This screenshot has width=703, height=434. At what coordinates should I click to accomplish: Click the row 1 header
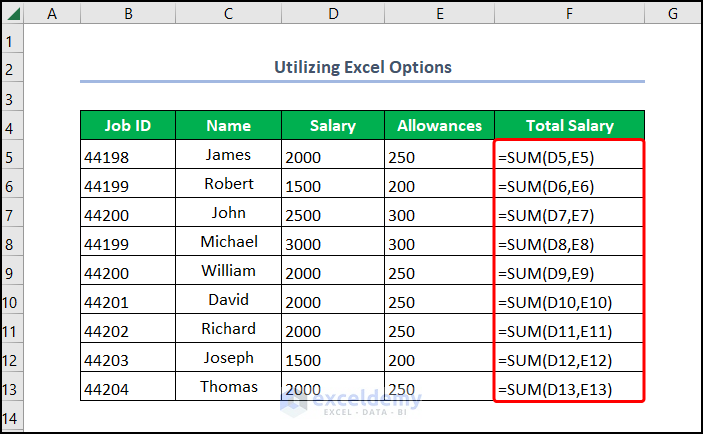10,40
